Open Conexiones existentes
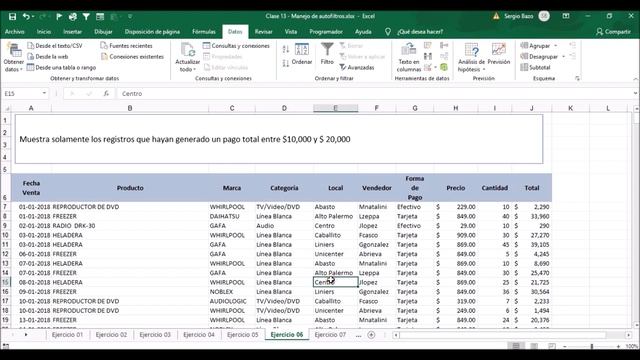Viewport: 640px width, 360px height. (x=132, y=57)
